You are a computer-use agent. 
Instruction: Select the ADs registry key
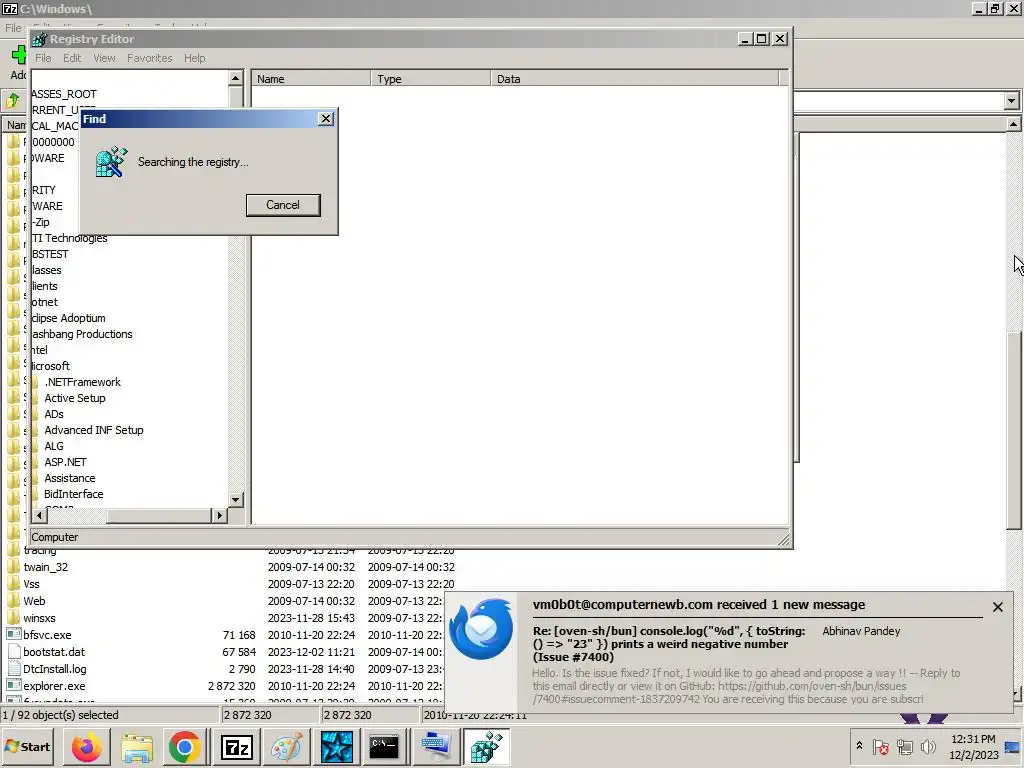tap(54, 414)
